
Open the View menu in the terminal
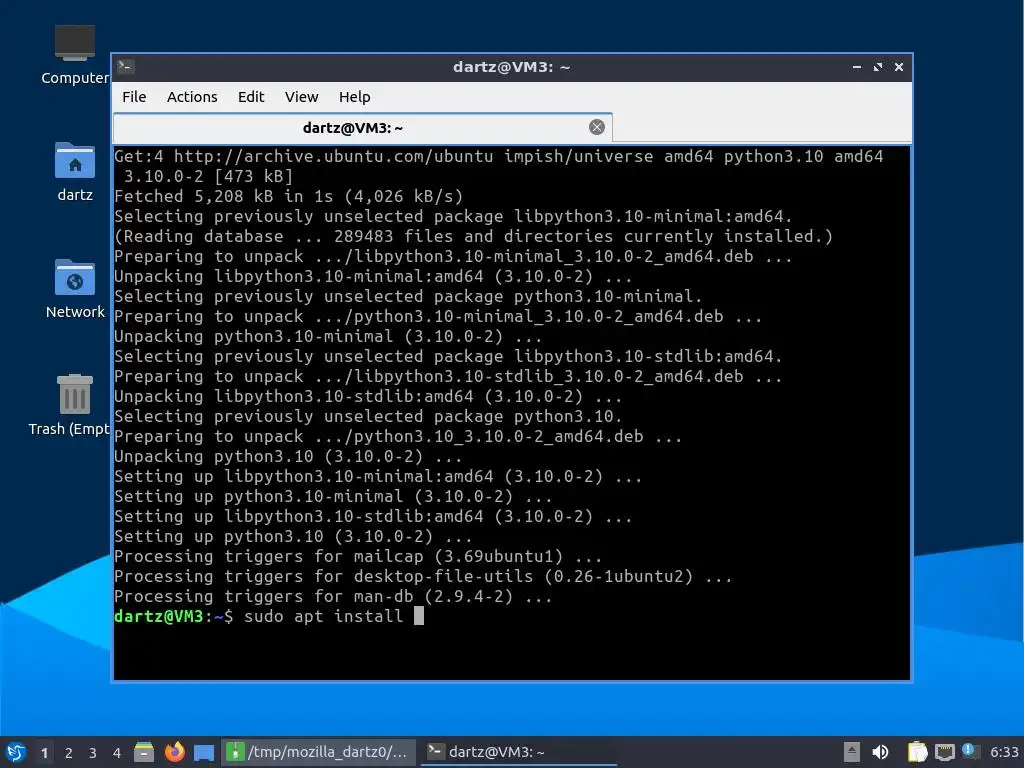(301, 97)
